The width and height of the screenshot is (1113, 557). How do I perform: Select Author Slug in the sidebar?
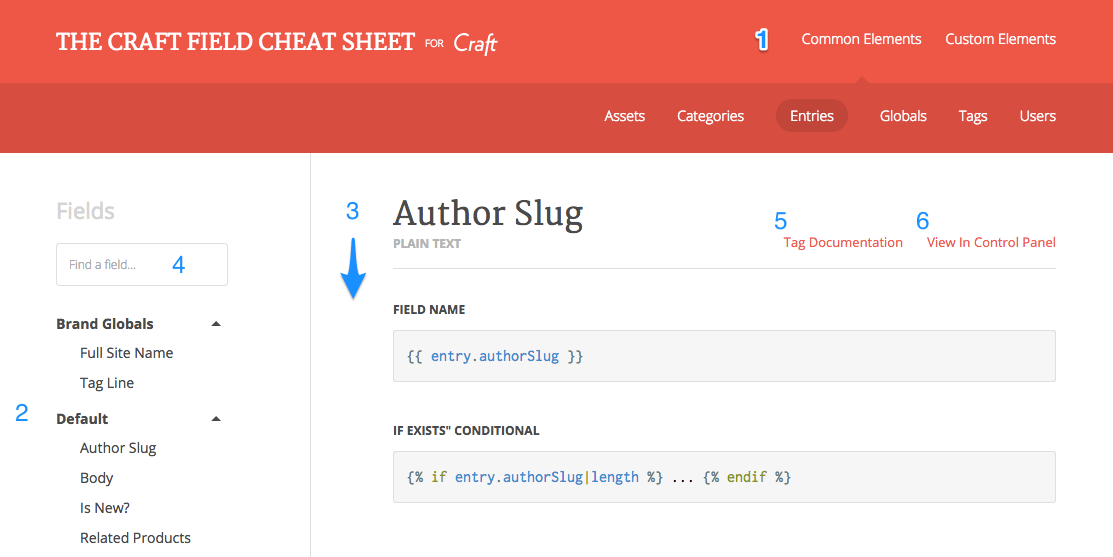pos(118,448)
